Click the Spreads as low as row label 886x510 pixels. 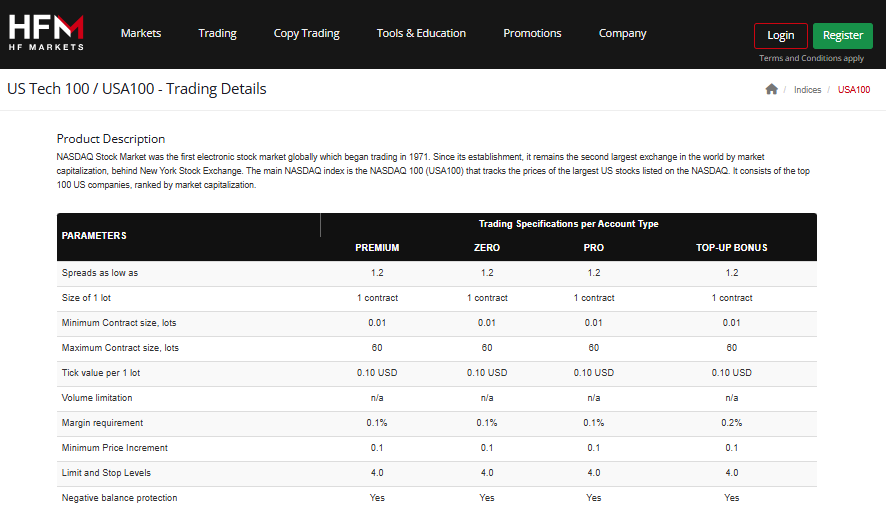click(99, 273)
